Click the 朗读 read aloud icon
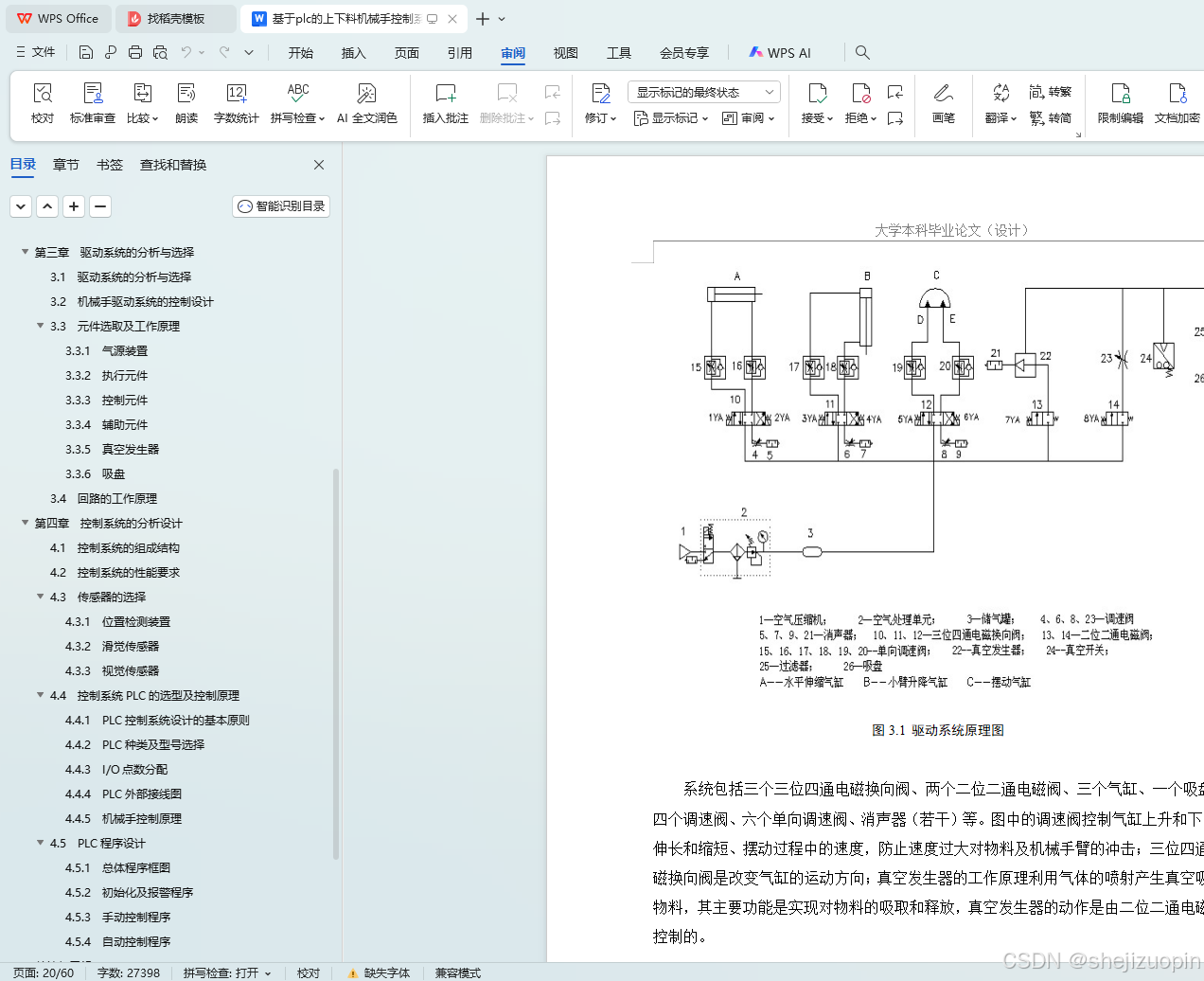The height and width of the screenshot is (981, 1204). [186, 102]
